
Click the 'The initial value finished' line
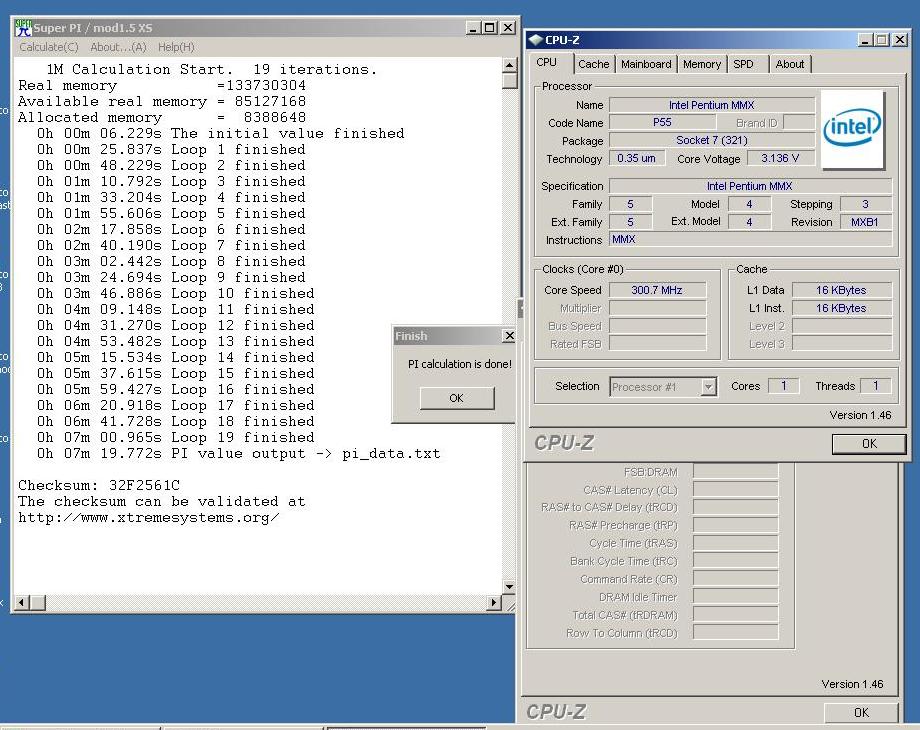[221, 133]
